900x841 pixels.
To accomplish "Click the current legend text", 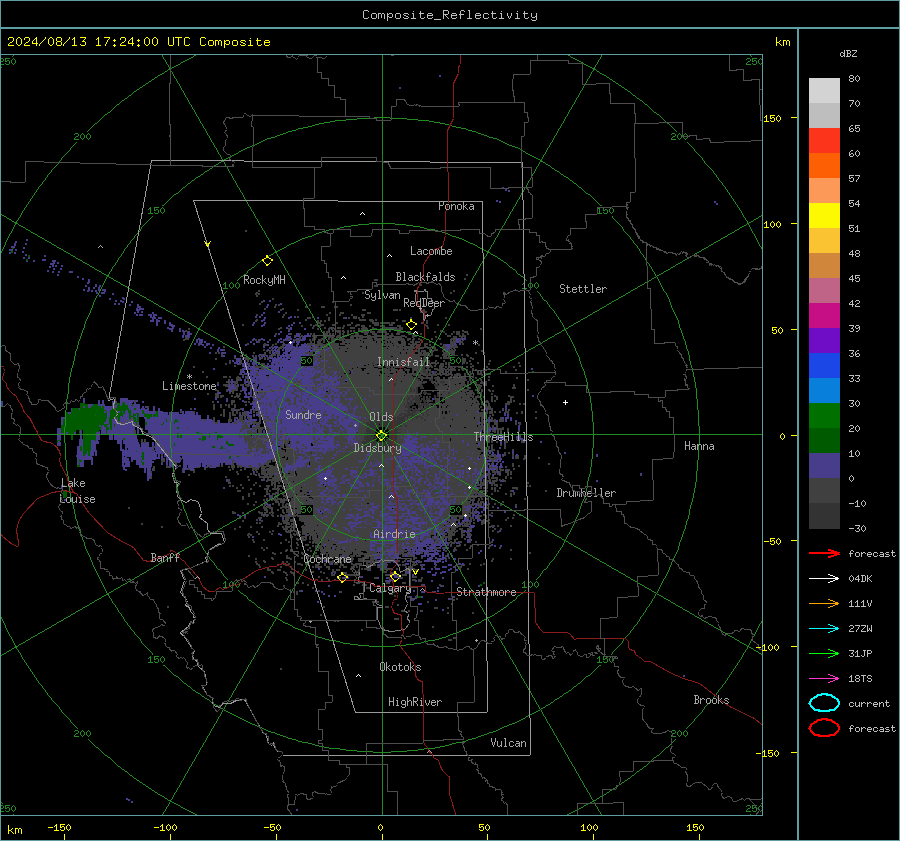I will pos(868,703).
